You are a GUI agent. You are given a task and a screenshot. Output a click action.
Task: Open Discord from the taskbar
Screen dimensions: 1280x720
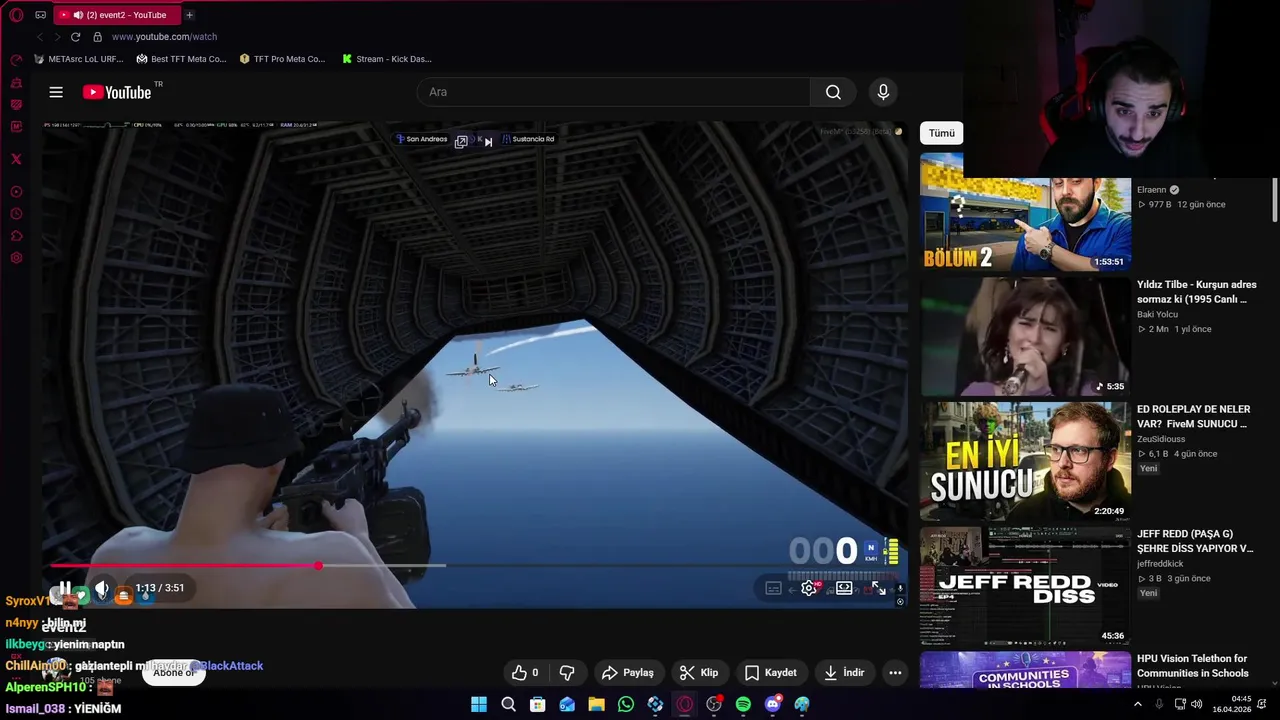tap(772, 705)
